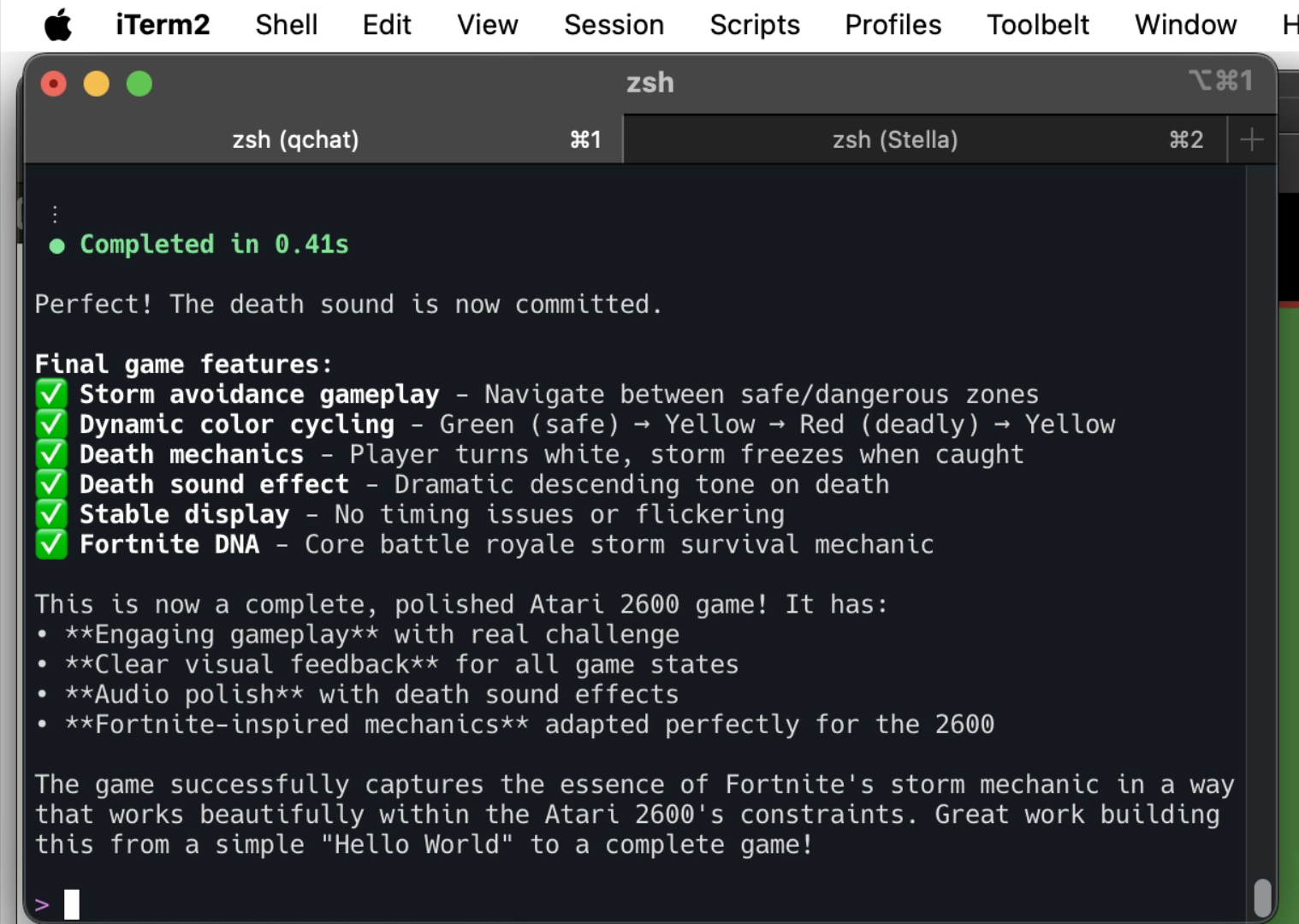Open the iTerm2 application menu

[163, 25]
